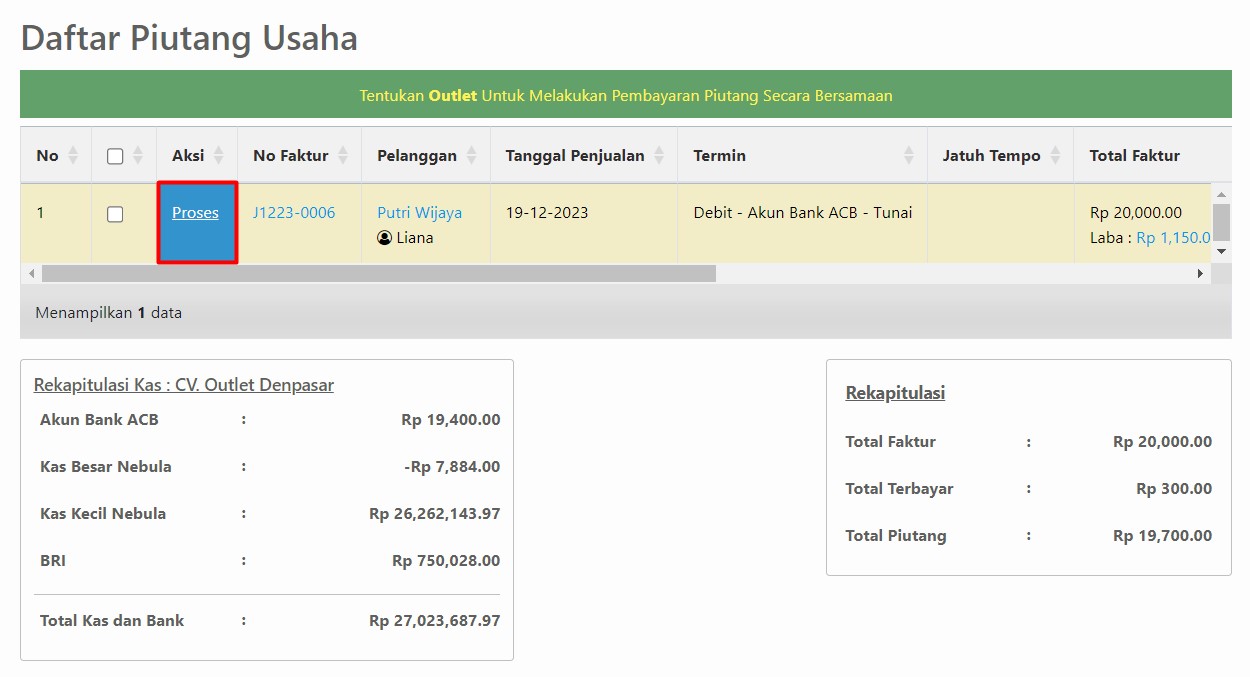Click horizontal scrollbar right arrow
Screen dimensions: 1250x677
1201,274
